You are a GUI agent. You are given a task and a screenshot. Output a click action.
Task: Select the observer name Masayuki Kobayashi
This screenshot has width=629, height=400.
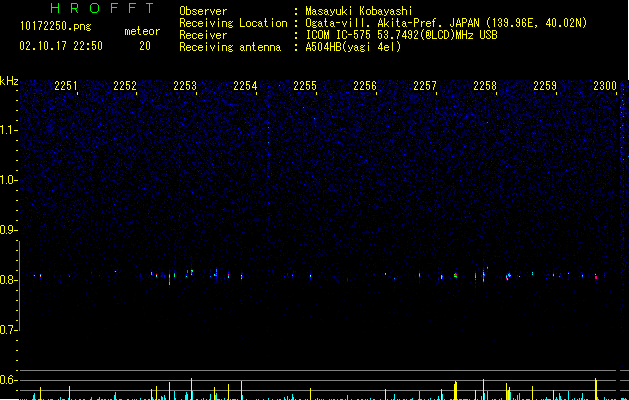359,11
